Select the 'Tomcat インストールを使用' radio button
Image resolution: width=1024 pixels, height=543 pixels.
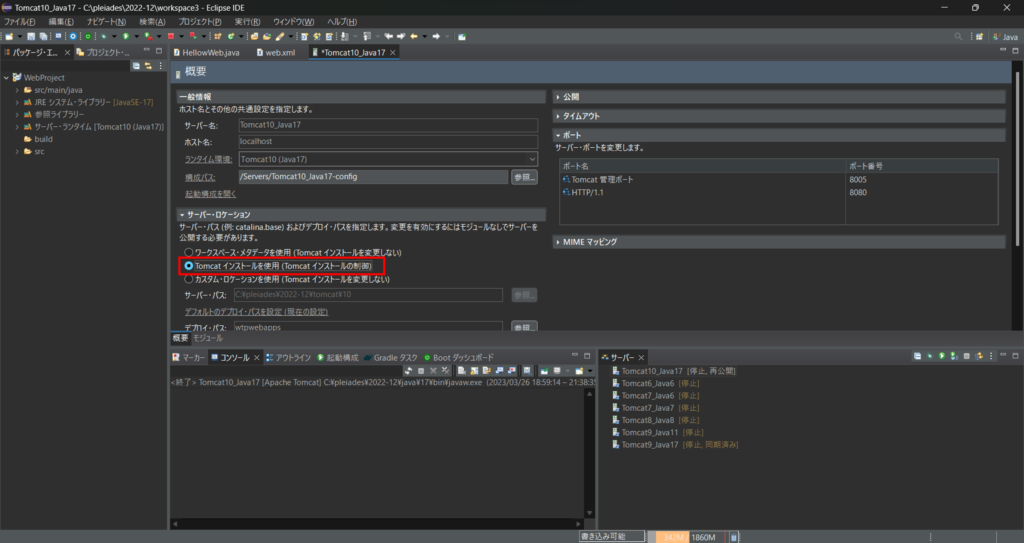point(188,266)
